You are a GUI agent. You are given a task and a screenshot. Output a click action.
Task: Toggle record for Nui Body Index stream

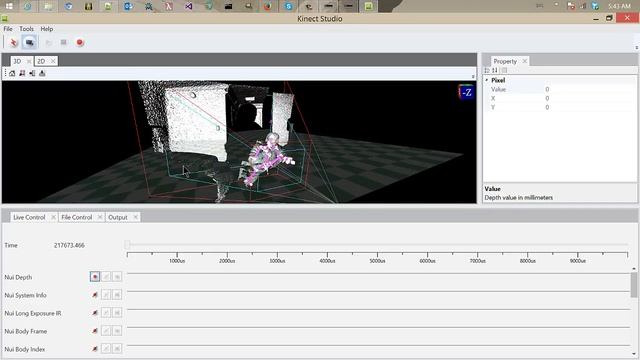tap(95, 349)
